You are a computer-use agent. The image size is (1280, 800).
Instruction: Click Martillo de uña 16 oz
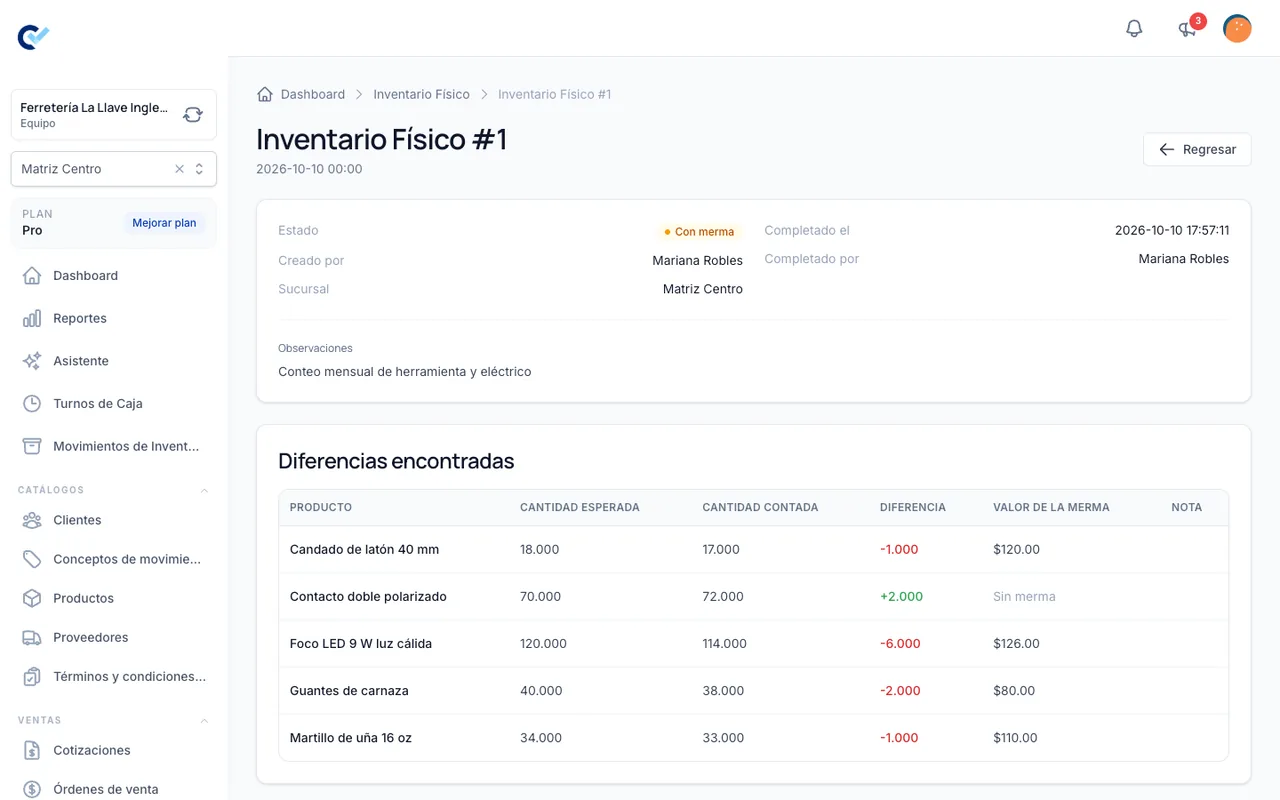coord(351,737)
